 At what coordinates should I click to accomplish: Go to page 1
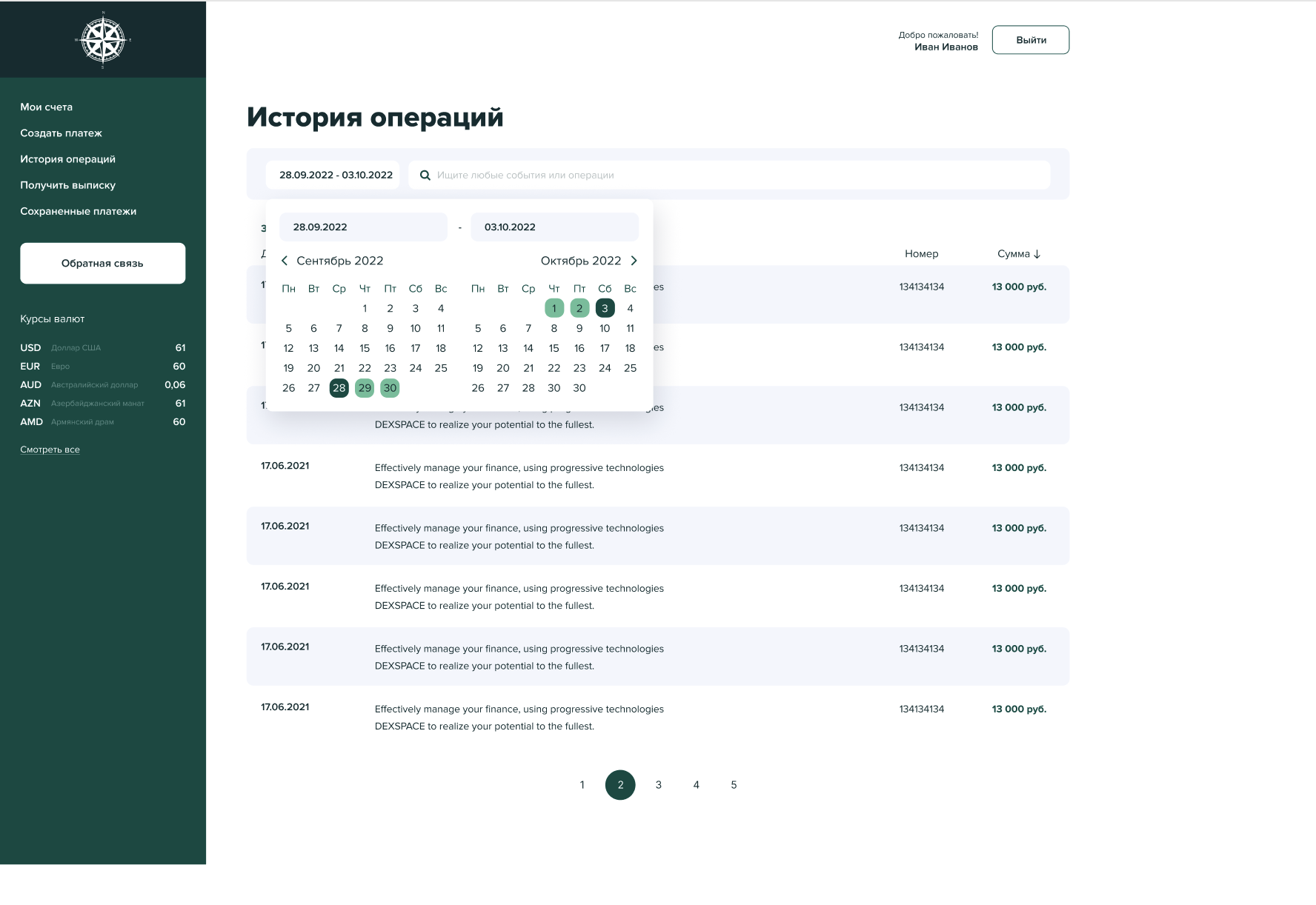582,785
